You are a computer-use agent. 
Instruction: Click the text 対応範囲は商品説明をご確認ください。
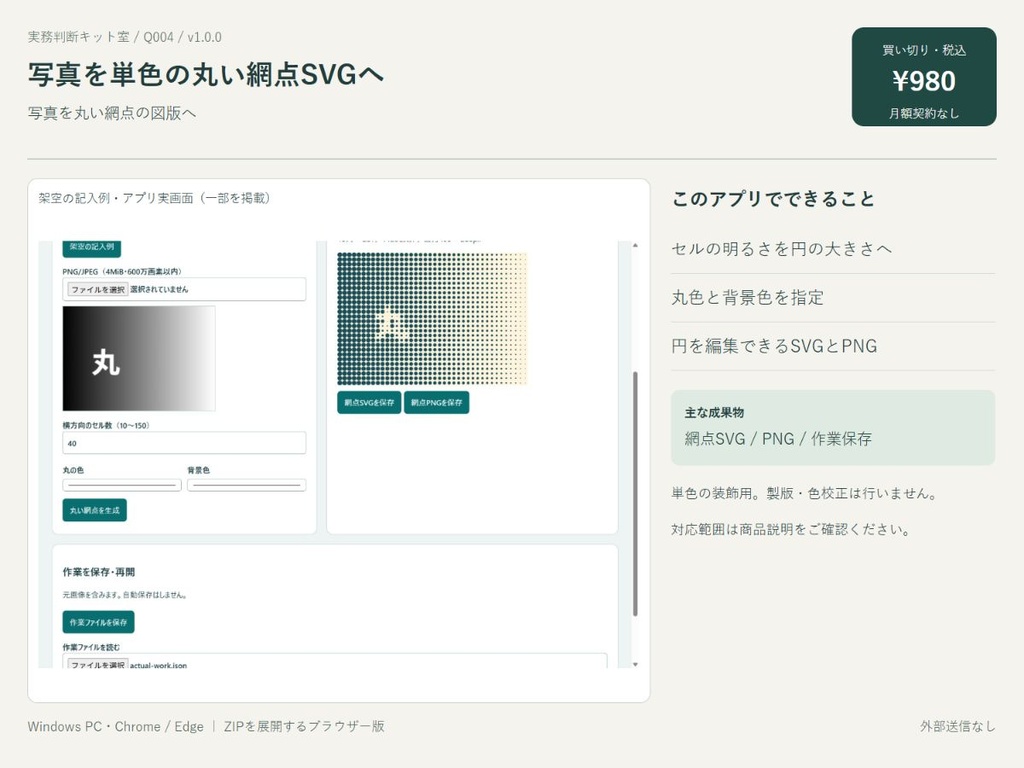tap(792, 530)
